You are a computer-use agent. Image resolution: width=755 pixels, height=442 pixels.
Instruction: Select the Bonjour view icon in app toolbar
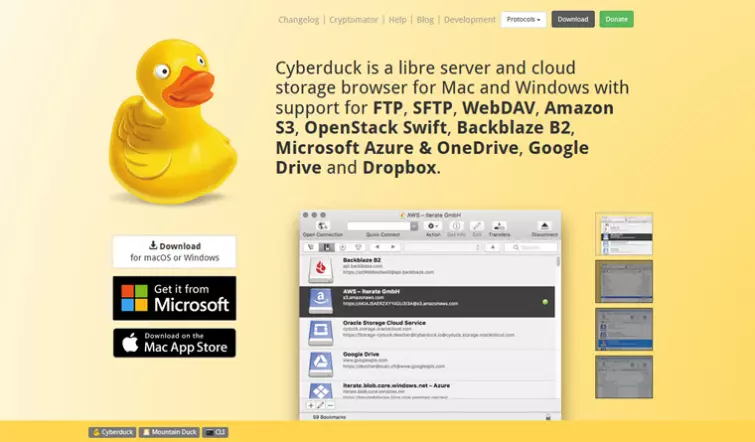[358, 247]
